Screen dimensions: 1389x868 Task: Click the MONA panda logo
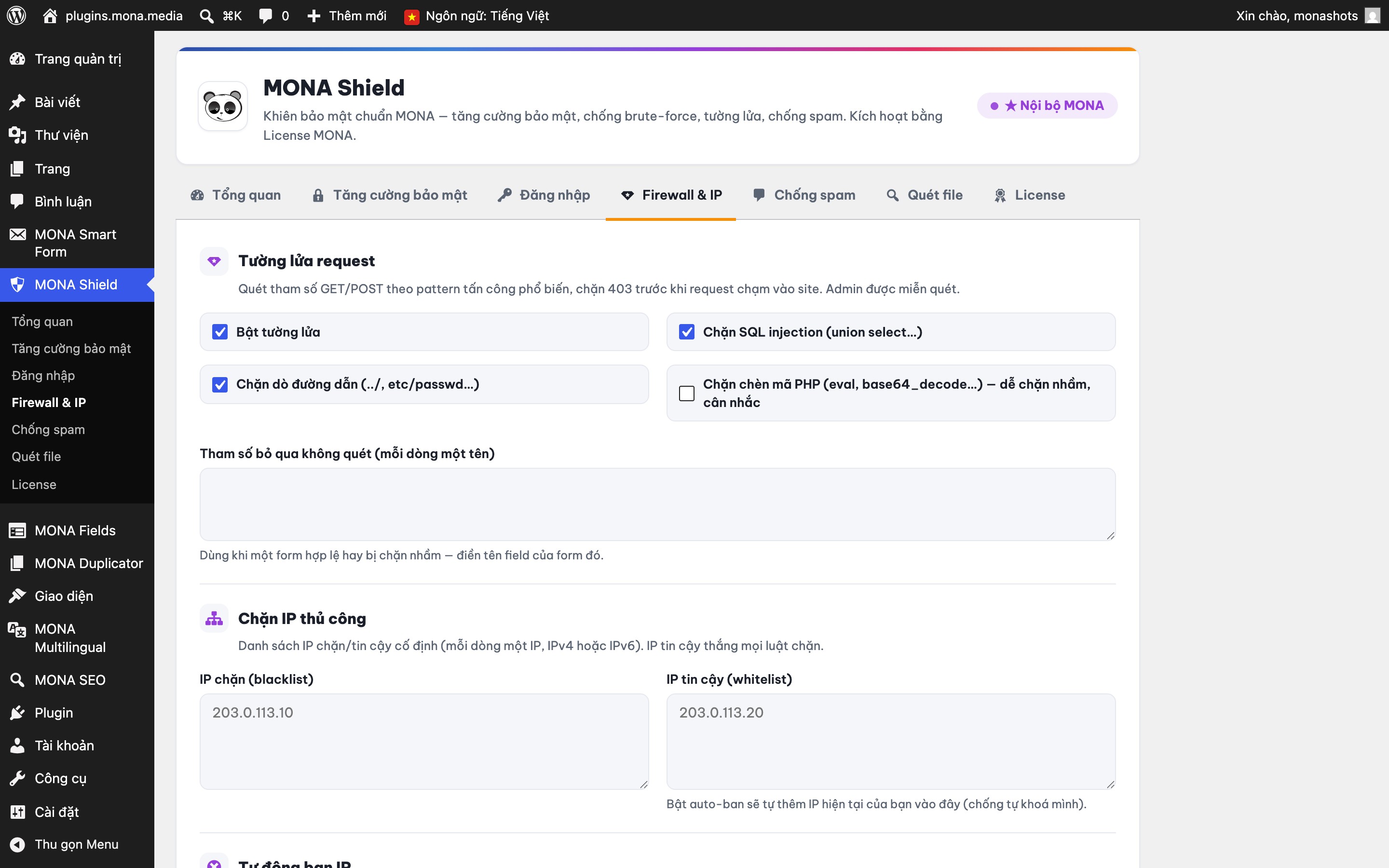click(223, 106)
